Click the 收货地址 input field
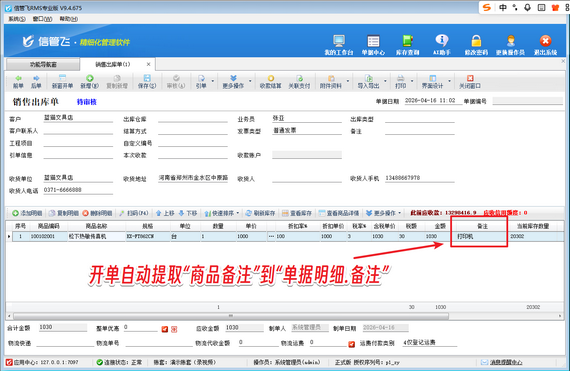The image size is (570, 371). [193, 178]
